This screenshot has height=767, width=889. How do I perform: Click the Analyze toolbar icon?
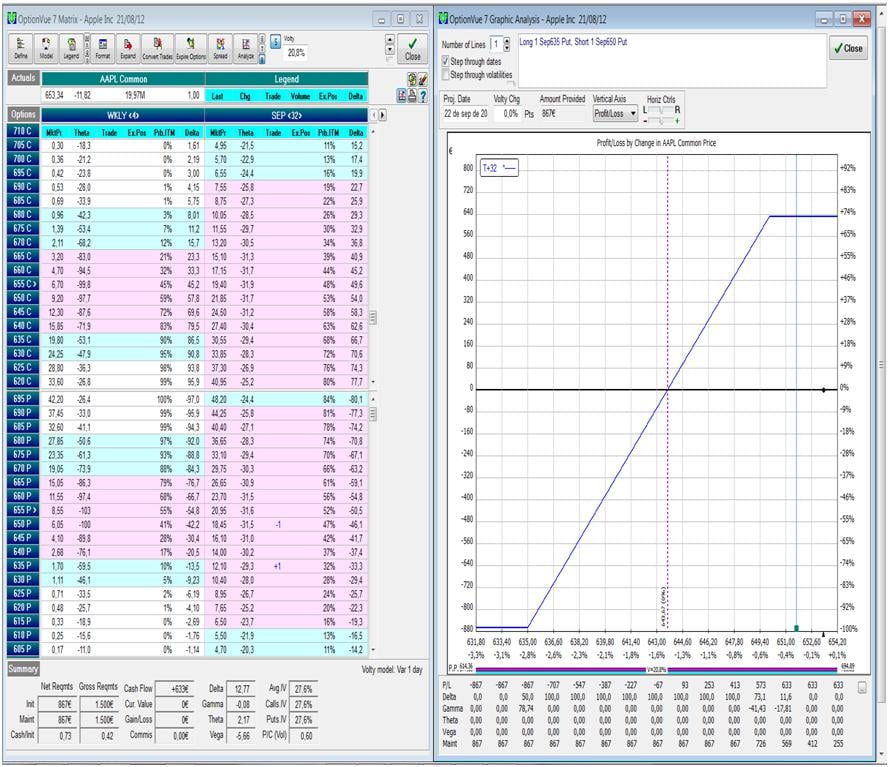point(246,48)
